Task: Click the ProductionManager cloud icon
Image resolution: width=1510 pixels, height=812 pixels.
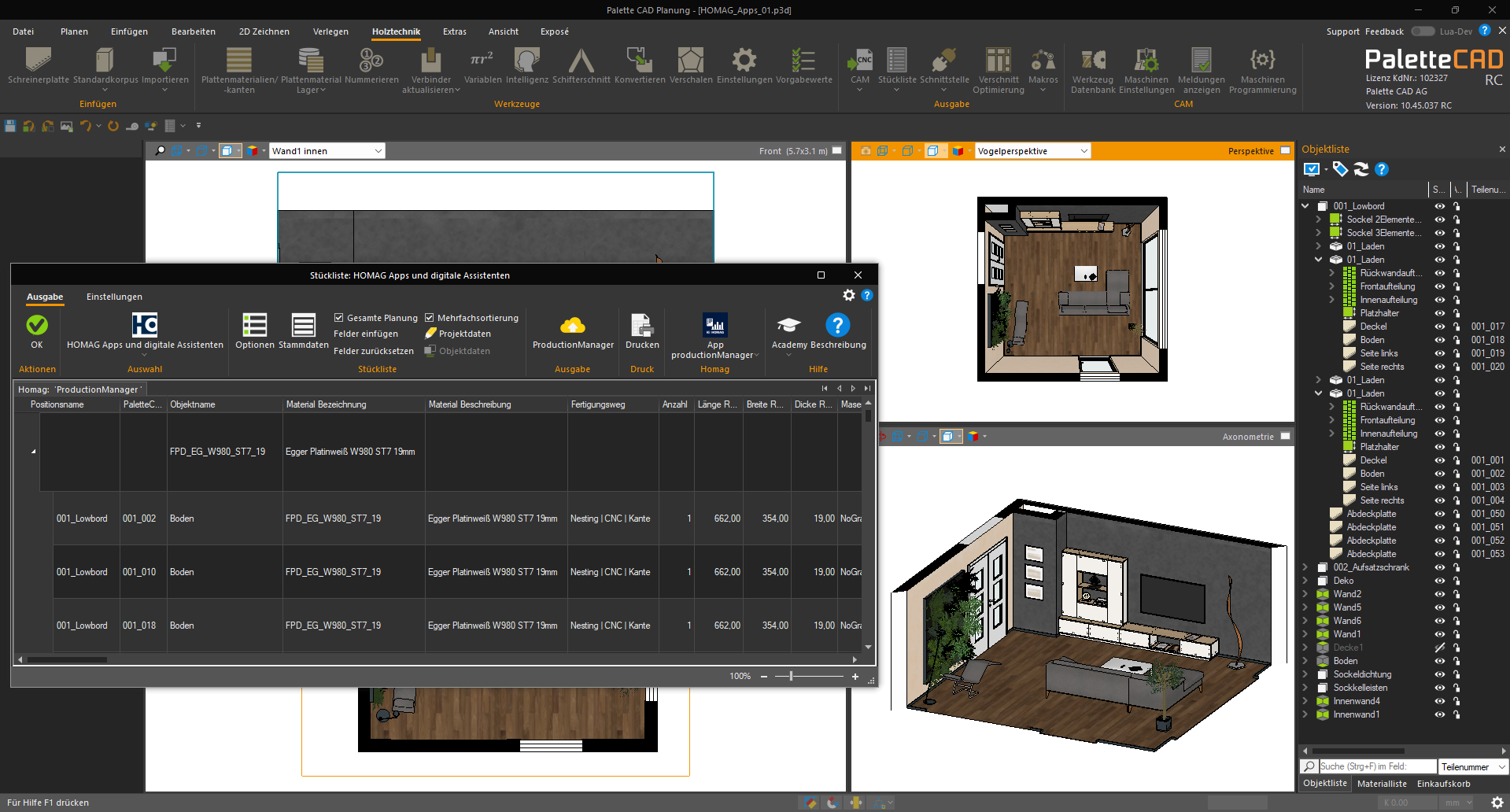Action: 572,327
